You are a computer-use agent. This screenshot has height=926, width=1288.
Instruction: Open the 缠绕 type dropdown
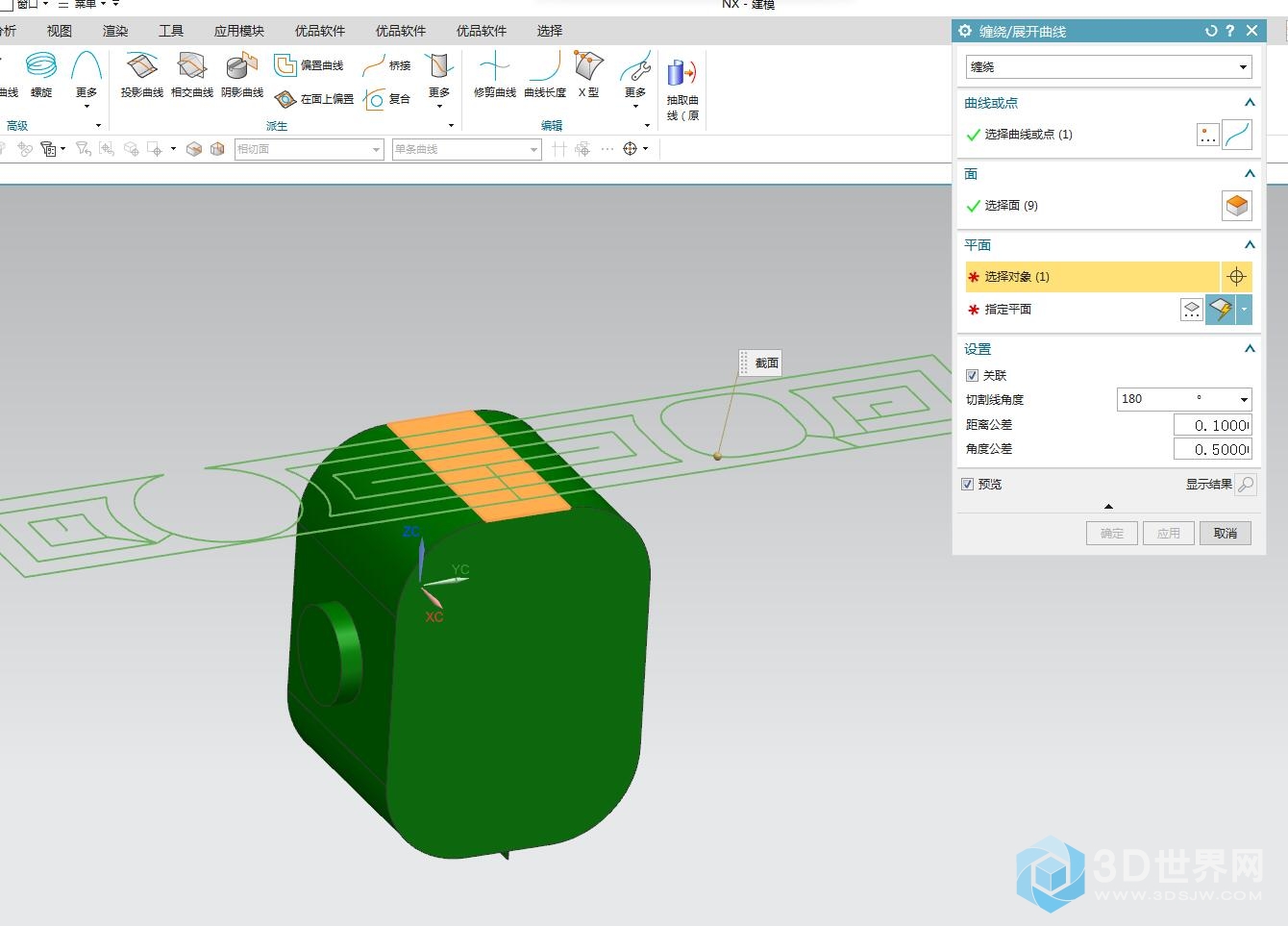click(1108, 67)
